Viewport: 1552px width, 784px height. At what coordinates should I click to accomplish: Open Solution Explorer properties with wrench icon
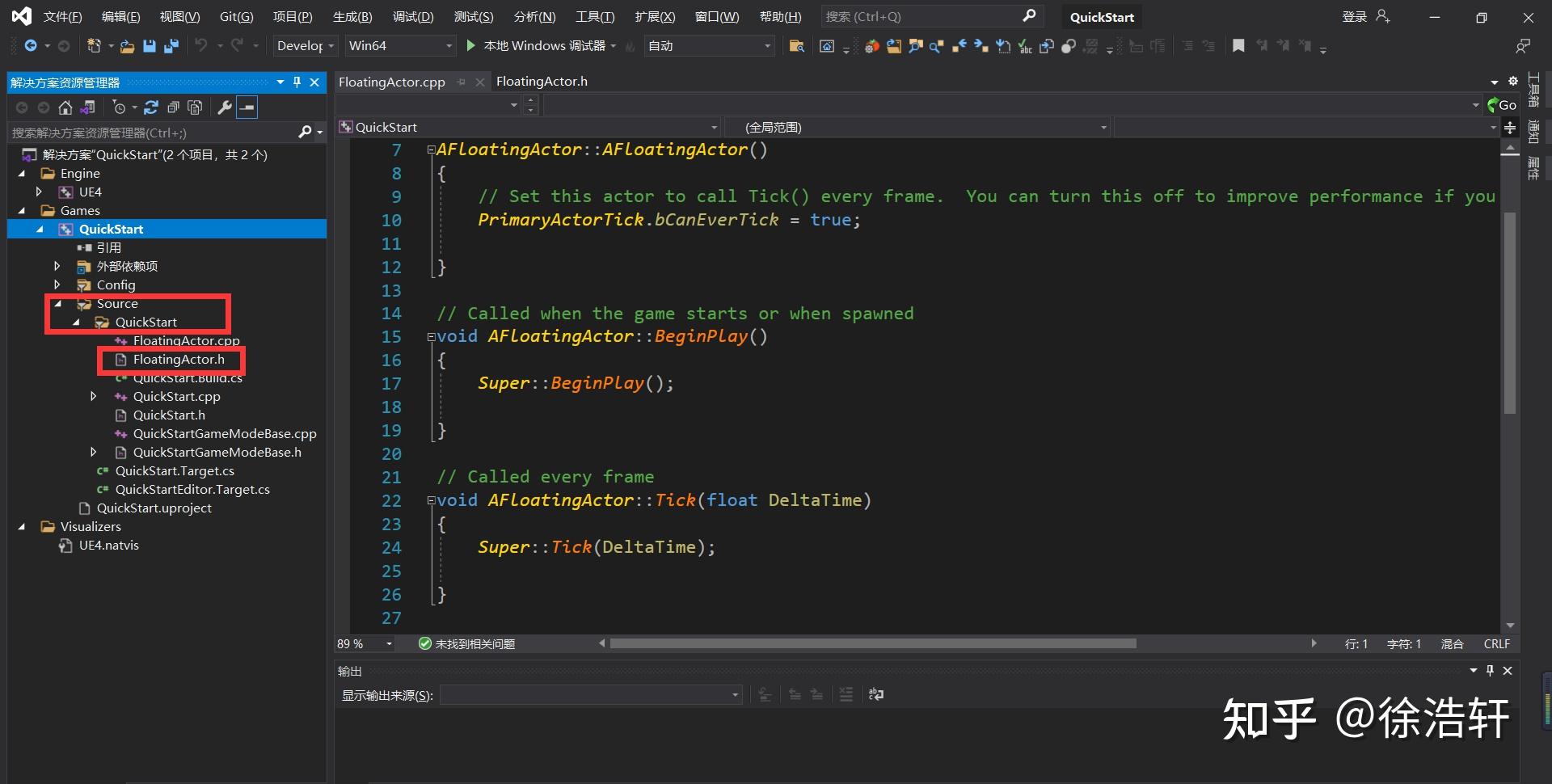click(x=225, y=107)
